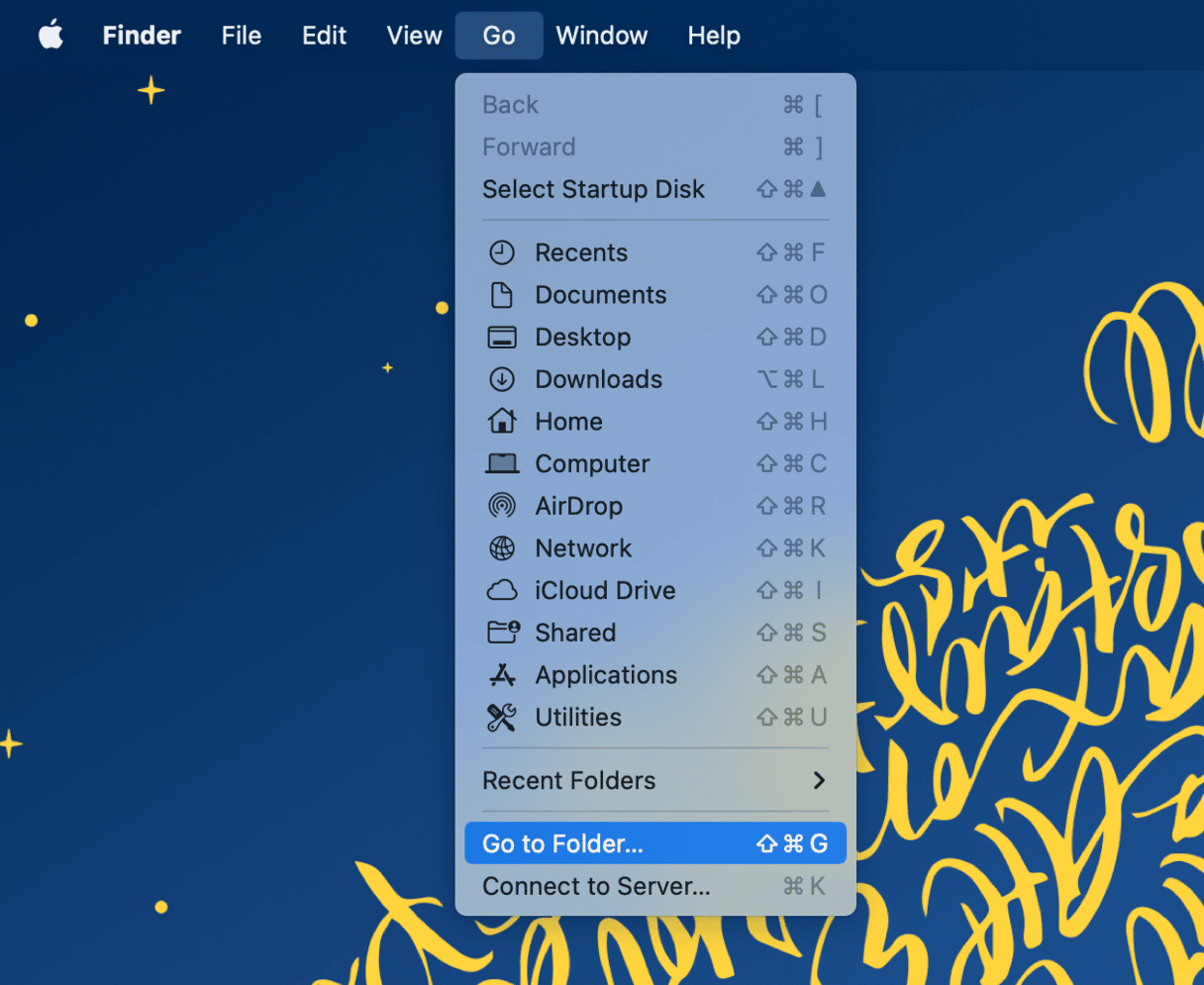The width and height of the screenshot is (1204, 985).
Task: Select the Recents label
Action: pos(581,252)
